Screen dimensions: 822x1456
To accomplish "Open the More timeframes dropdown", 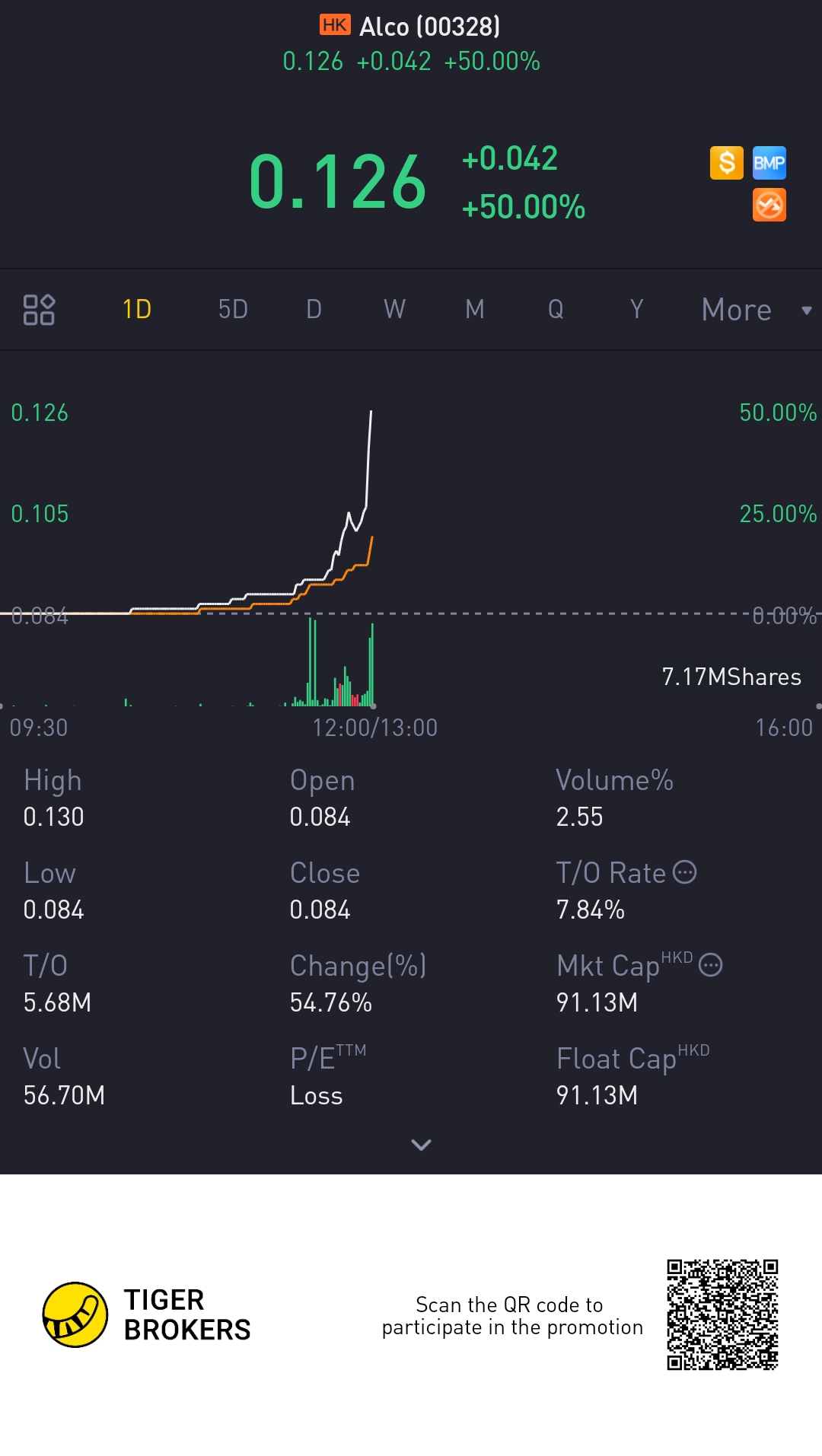I will [x=757, y=310].
